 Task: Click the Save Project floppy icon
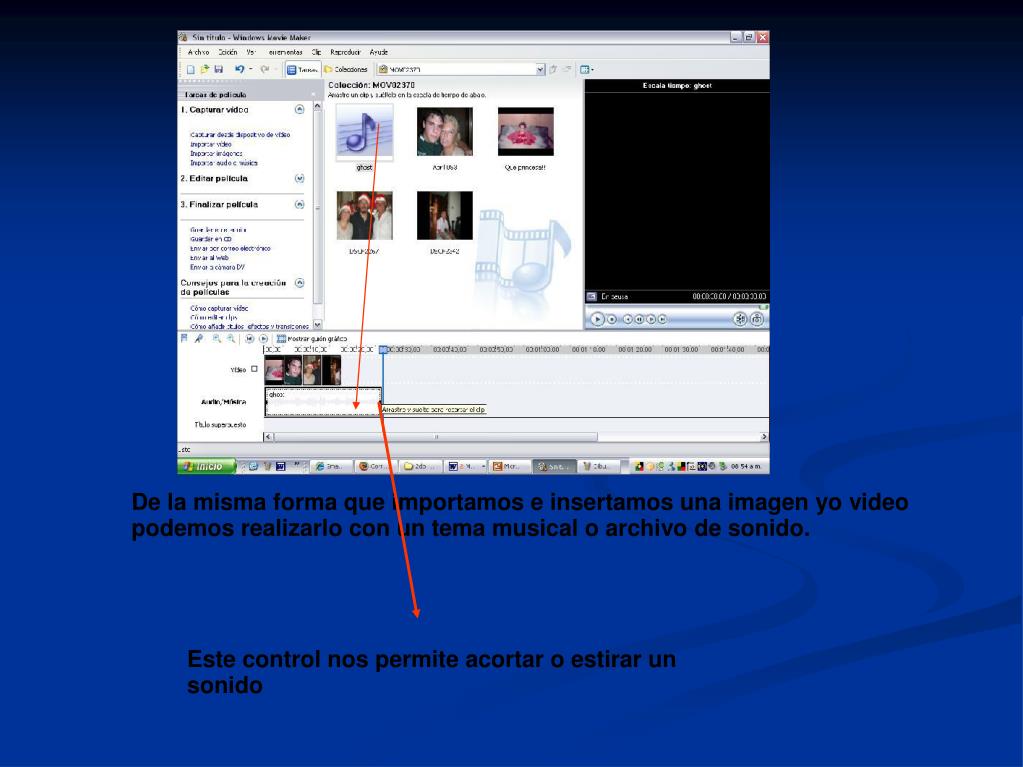219,69
